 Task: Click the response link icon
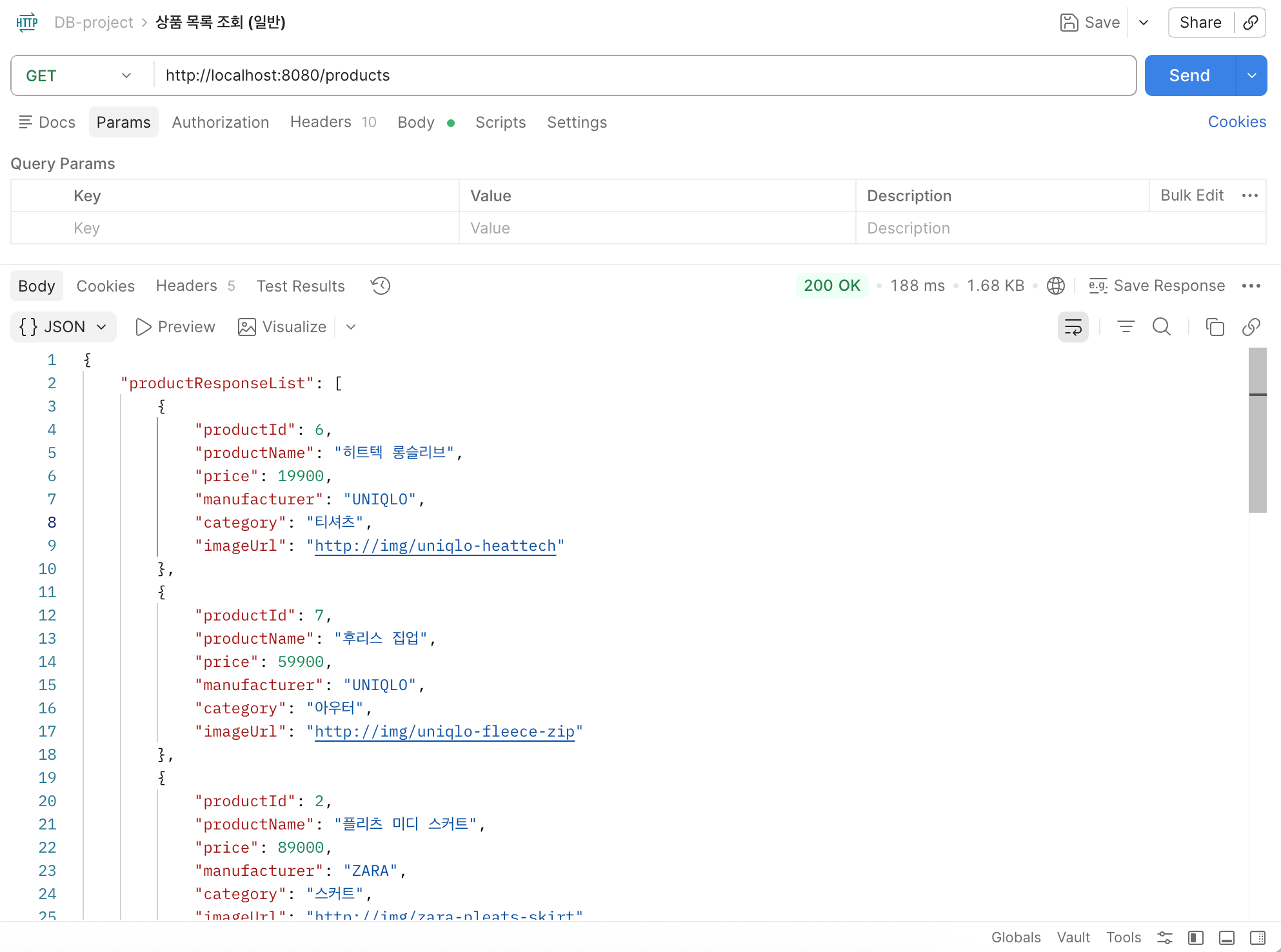point(1251,327)
